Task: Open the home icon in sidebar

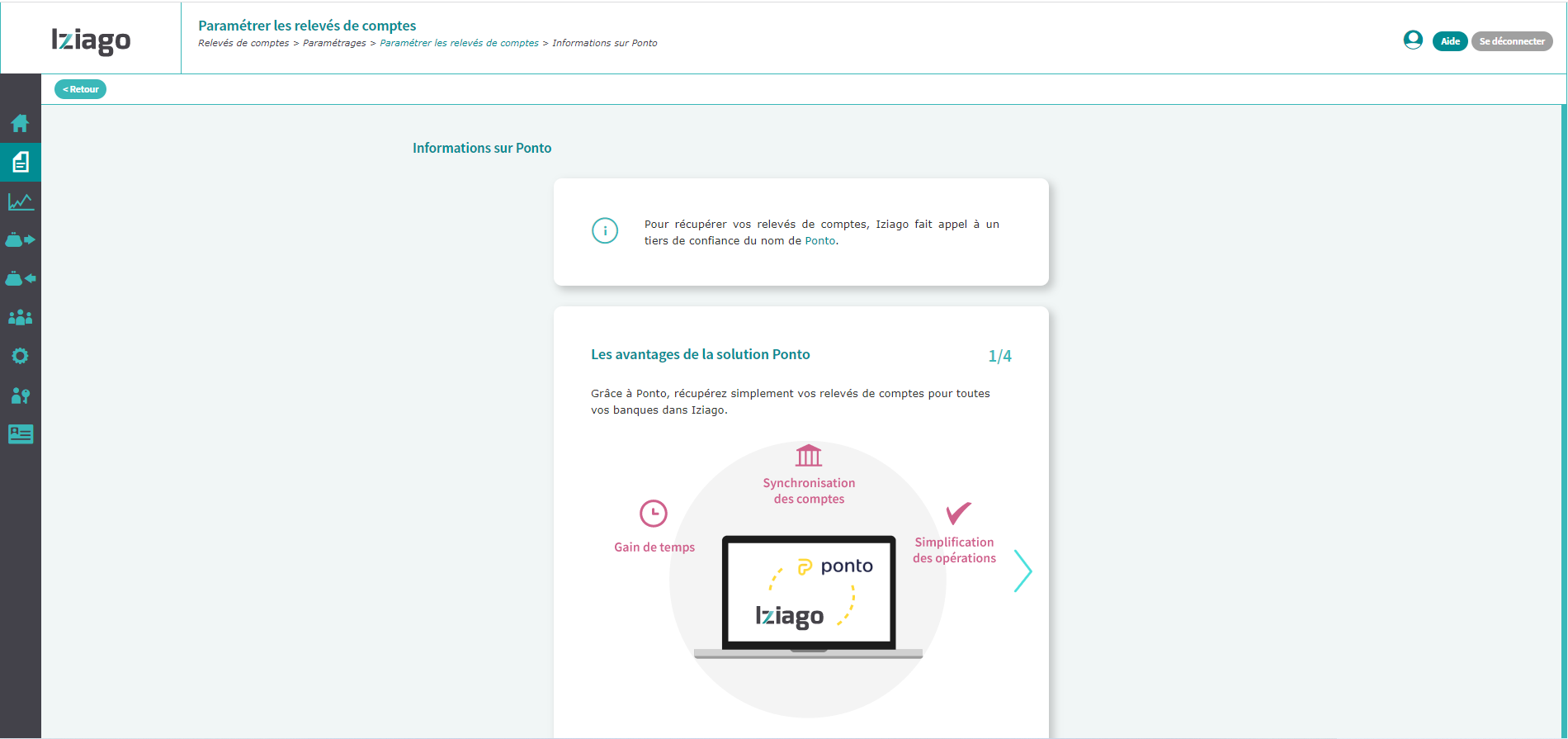Action: [20, 123]
